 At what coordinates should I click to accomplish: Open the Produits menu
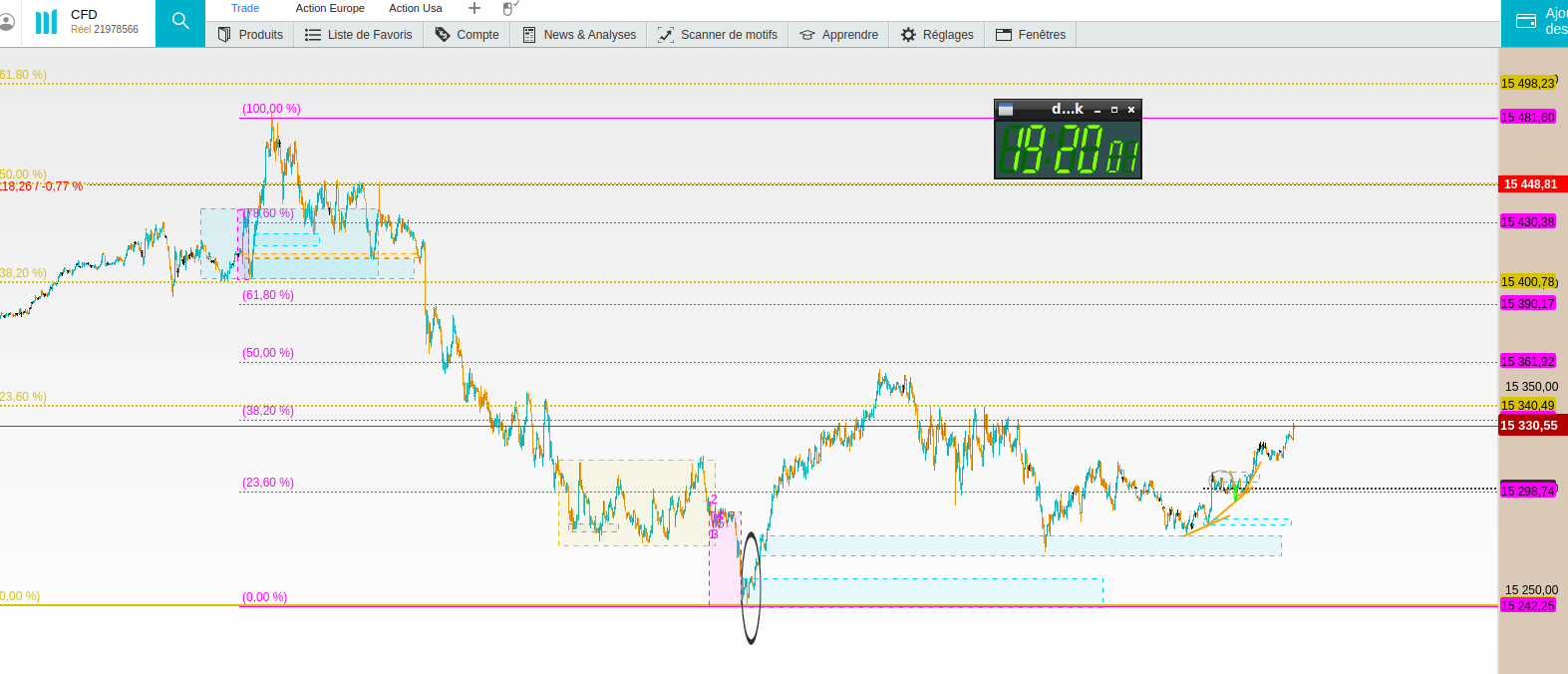(x=250, y=34)
